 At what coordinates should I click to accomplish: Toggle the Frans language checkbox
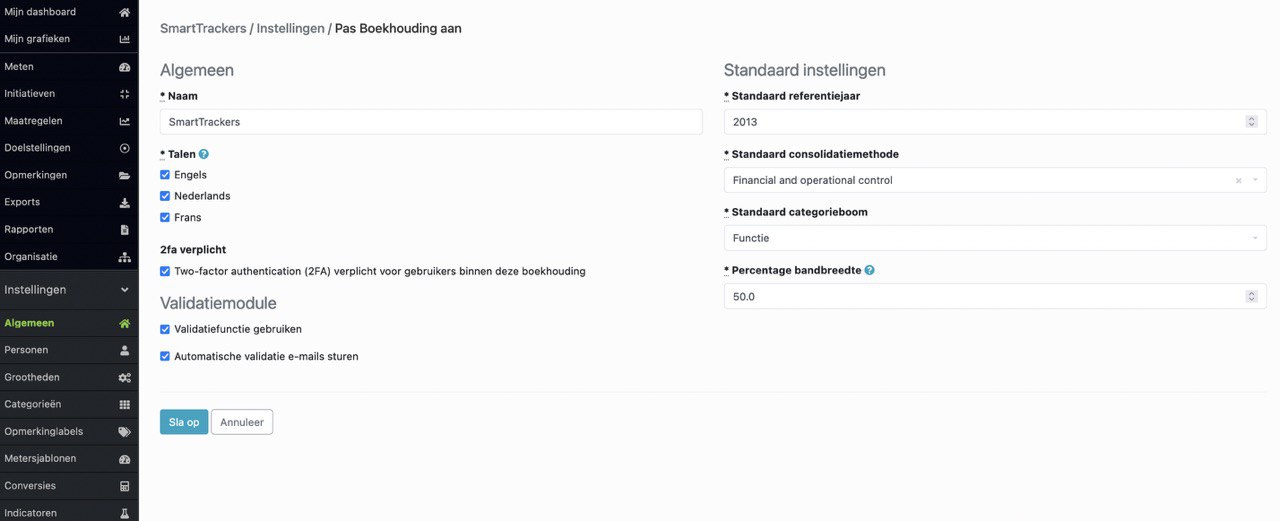(165, 217)
